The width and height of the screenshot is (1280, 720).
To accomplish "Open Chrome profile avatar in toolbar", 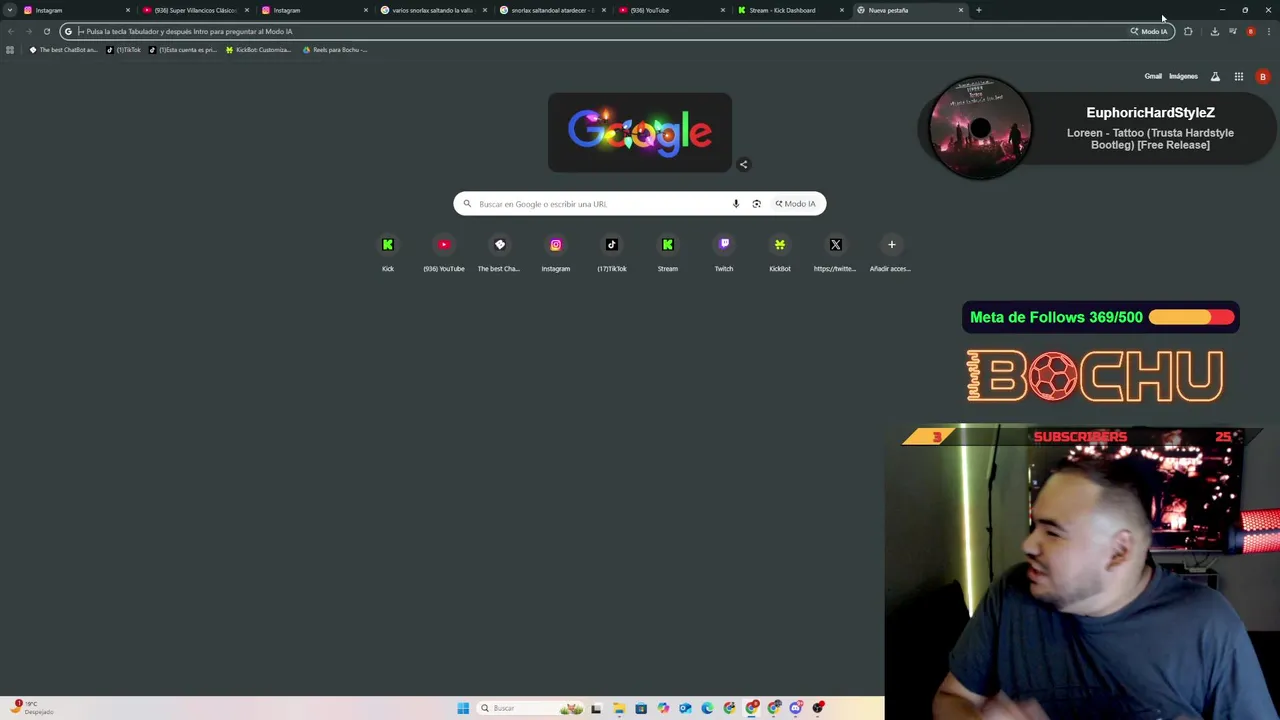I will click(x=1251, y=31).
